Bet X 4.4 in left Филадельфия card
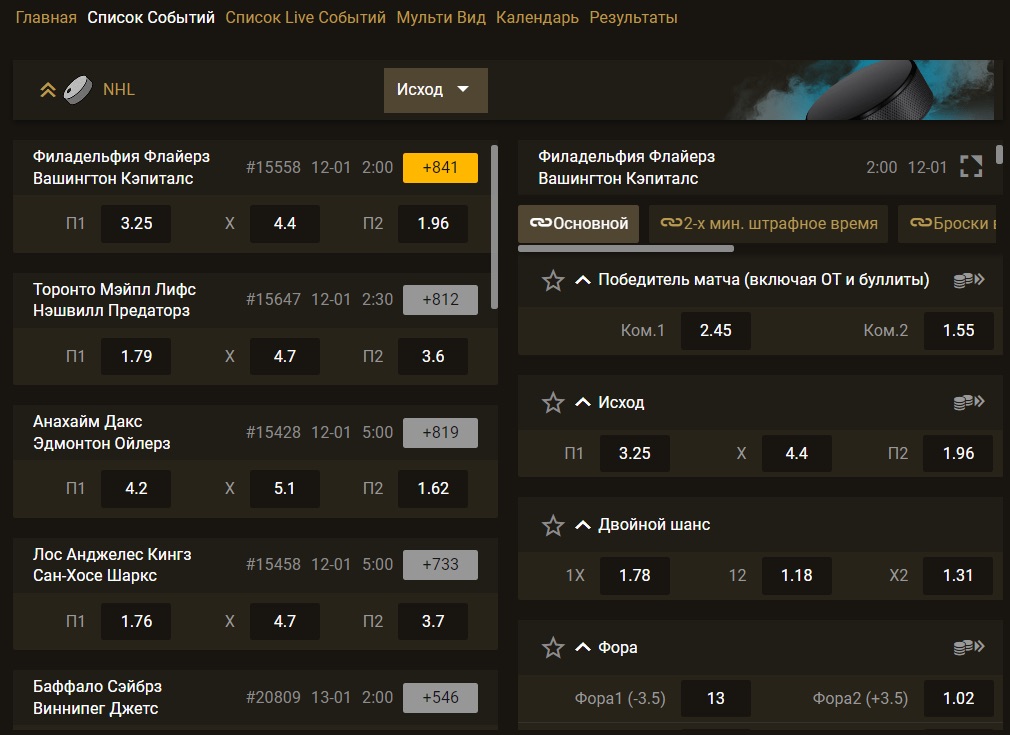This screenshot has width=1010, height=735. [x=285, y=224]
